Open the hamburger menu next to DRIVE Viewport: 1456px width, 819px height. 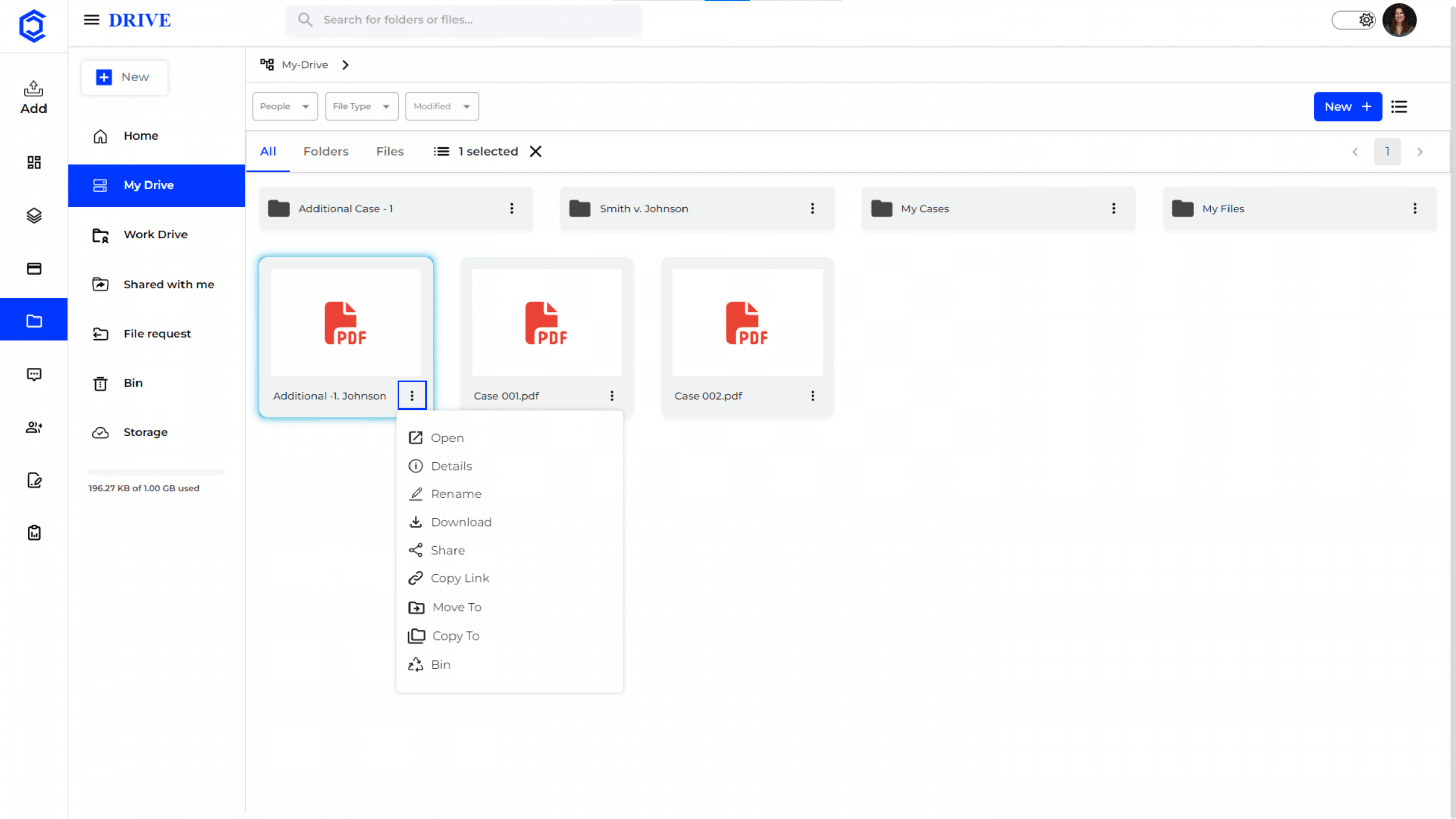click(x=91, y=20)
